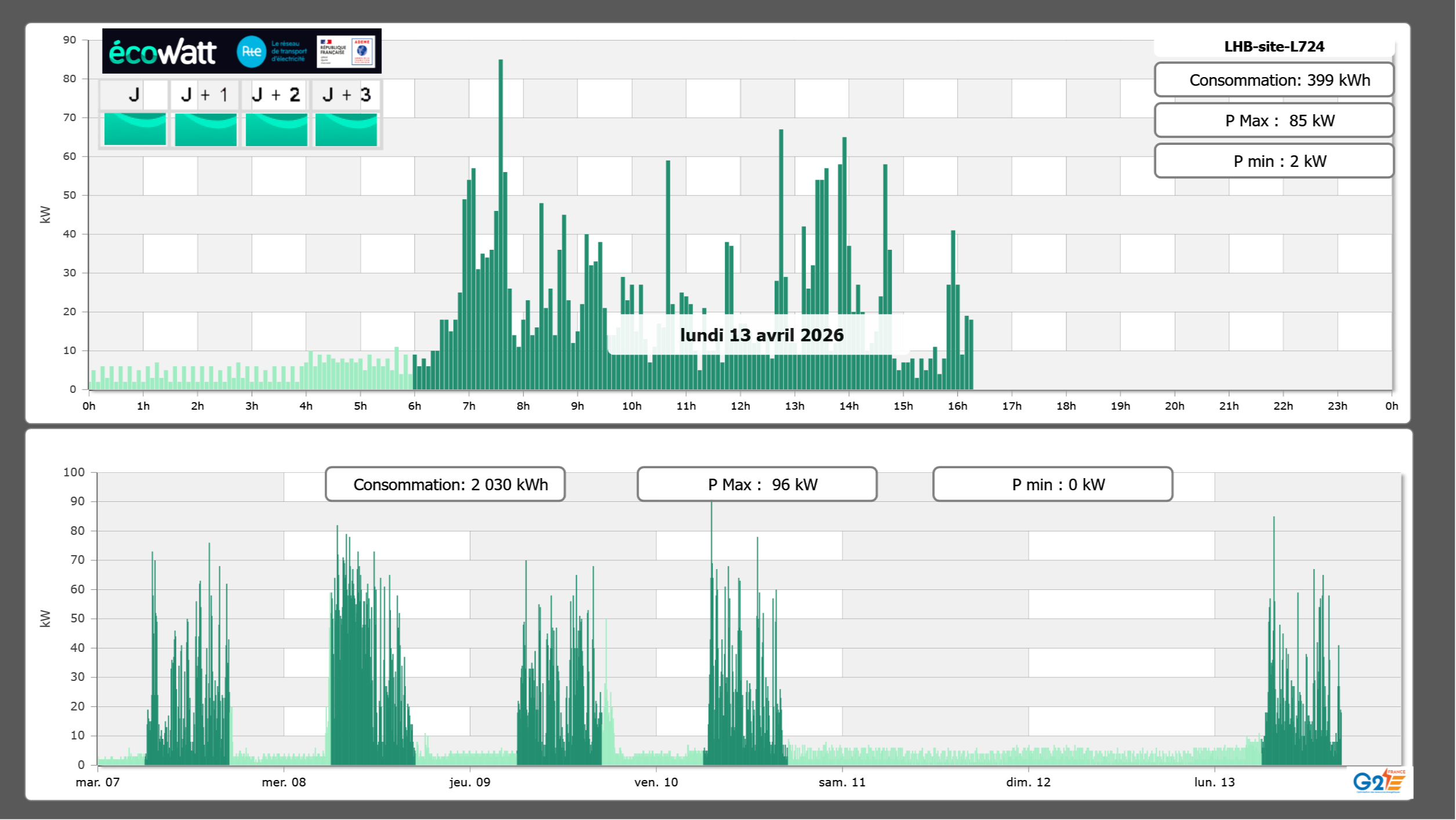The height and width of the screenshot is (820, 1456).
Task: Select the J + 3 day tab
Action: point(346,95)
